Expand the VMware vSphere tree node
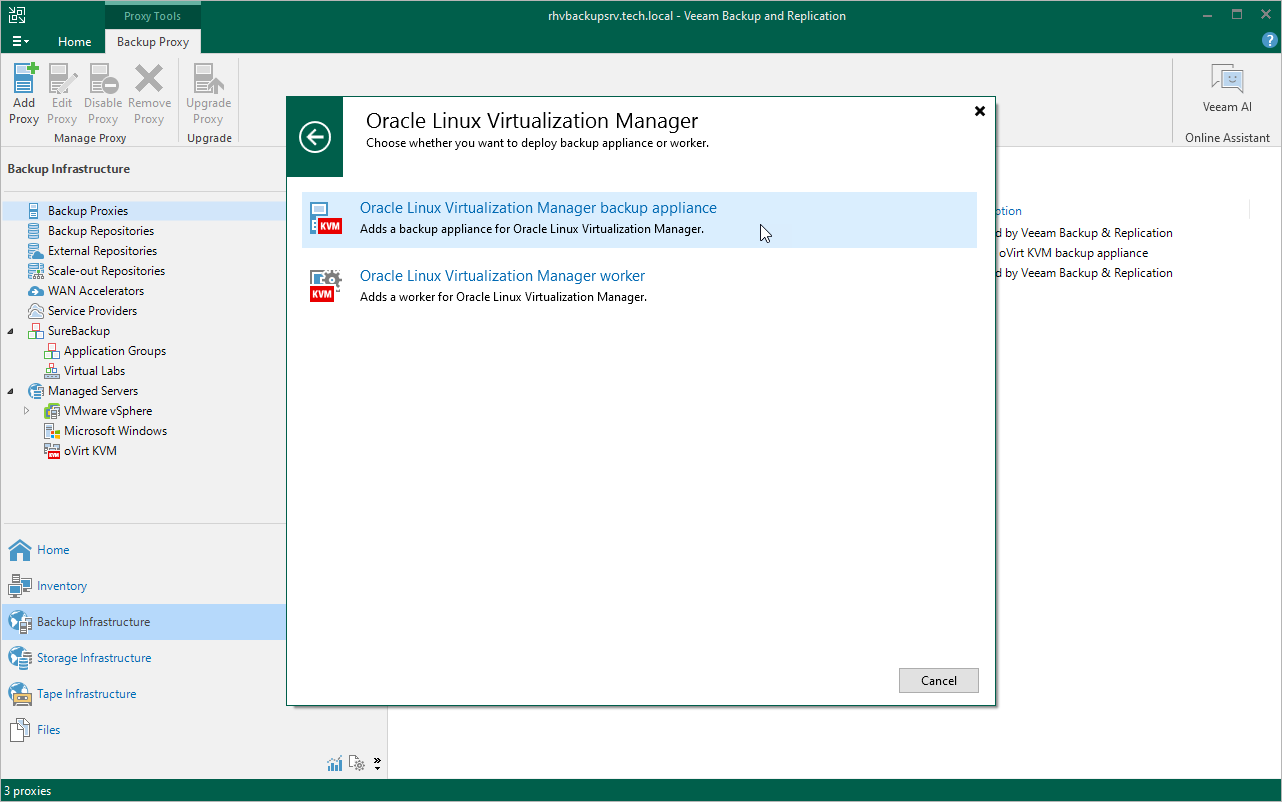 (27, 411)
